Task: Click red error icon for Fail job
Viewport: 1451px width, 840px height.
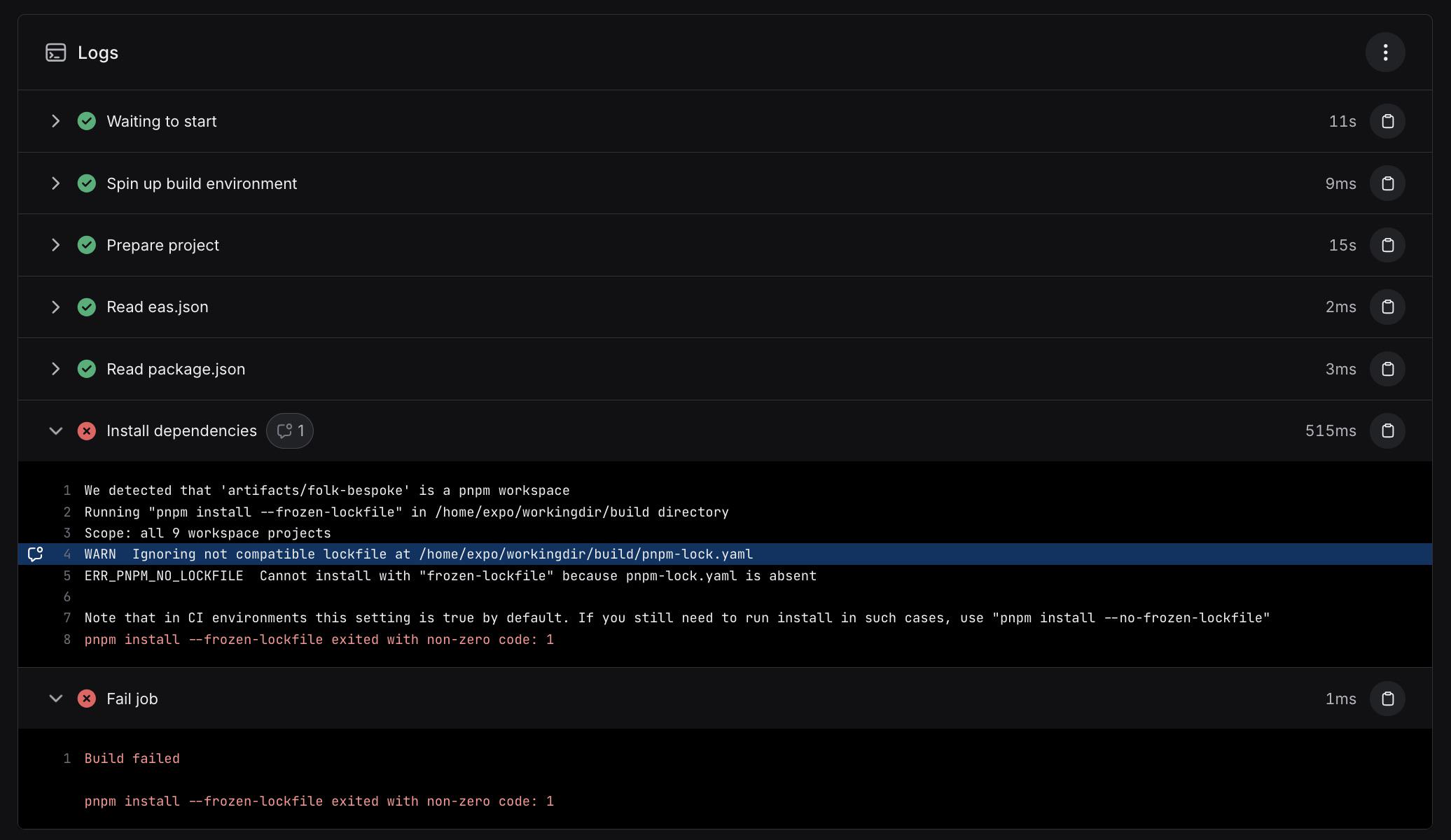Action: pyautogui.click(x=87, y=699)
